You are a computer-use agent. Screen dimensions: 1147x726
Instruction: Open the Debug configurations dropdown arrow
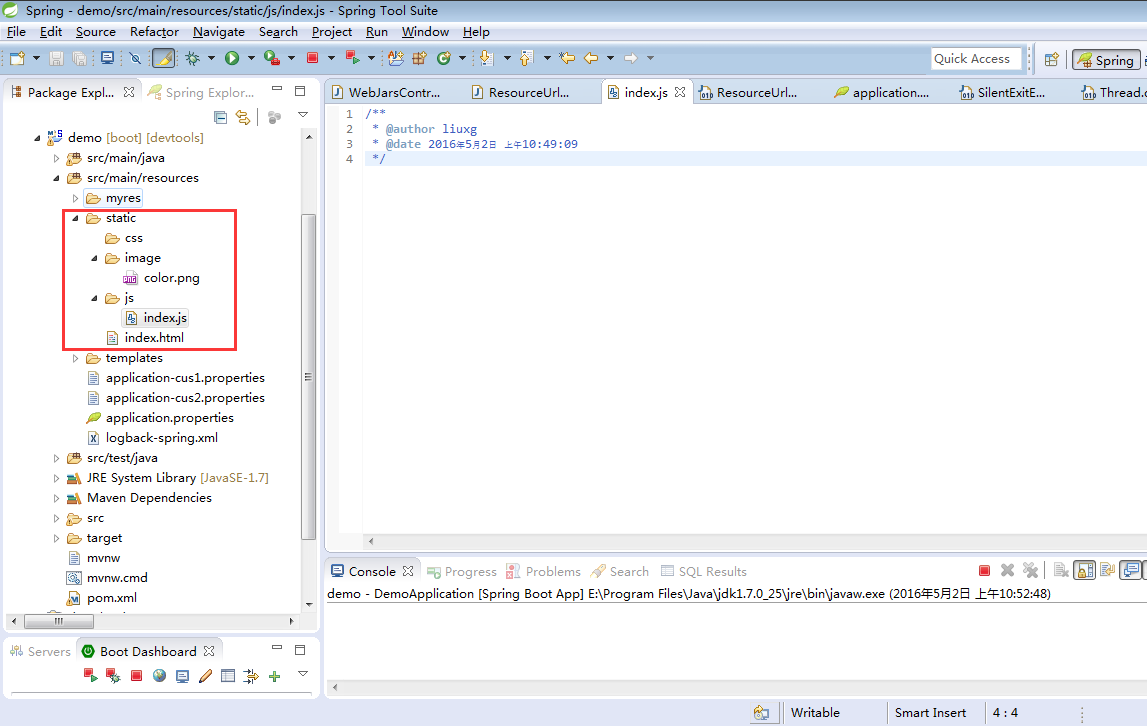pyautogui.click(x=211, y=59)
